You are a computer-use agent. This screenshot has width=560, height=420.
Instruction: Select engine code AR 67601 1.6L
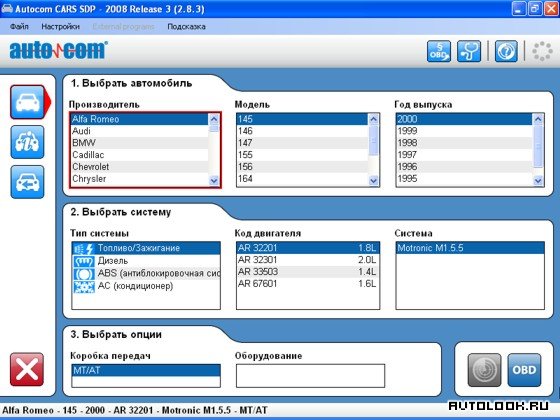point(308,284)
